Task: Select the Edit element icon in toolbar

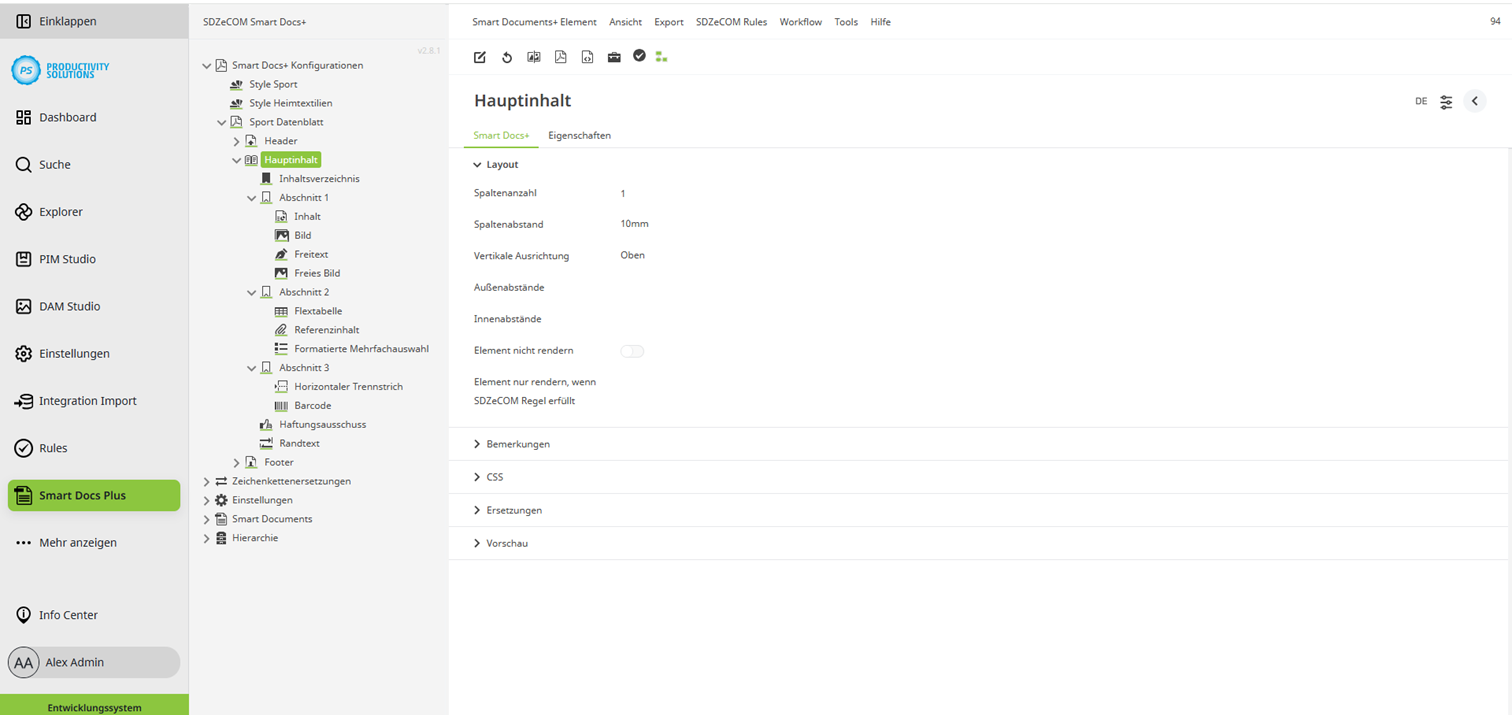Action: point(480,56)
